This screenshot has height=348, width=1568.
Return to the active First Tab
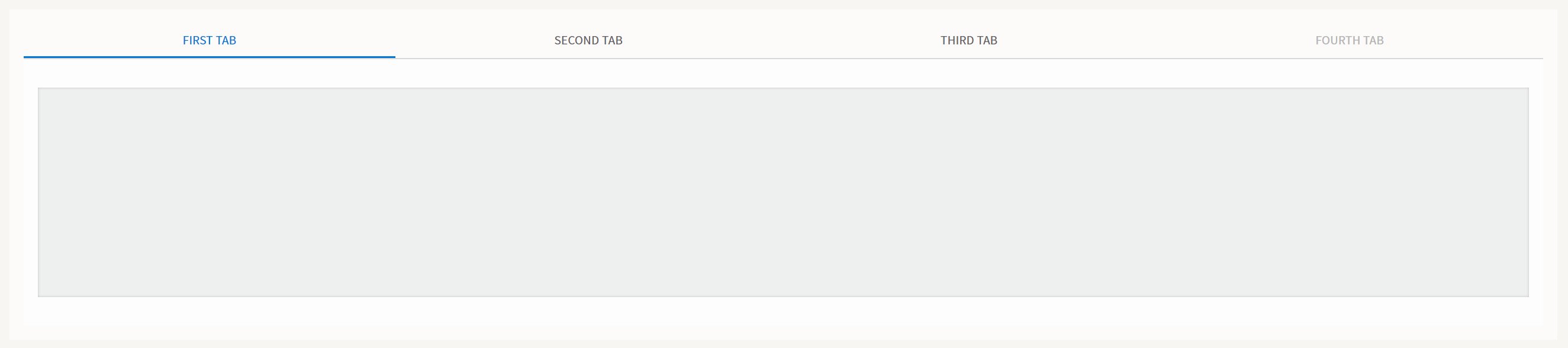pos(210,40)
